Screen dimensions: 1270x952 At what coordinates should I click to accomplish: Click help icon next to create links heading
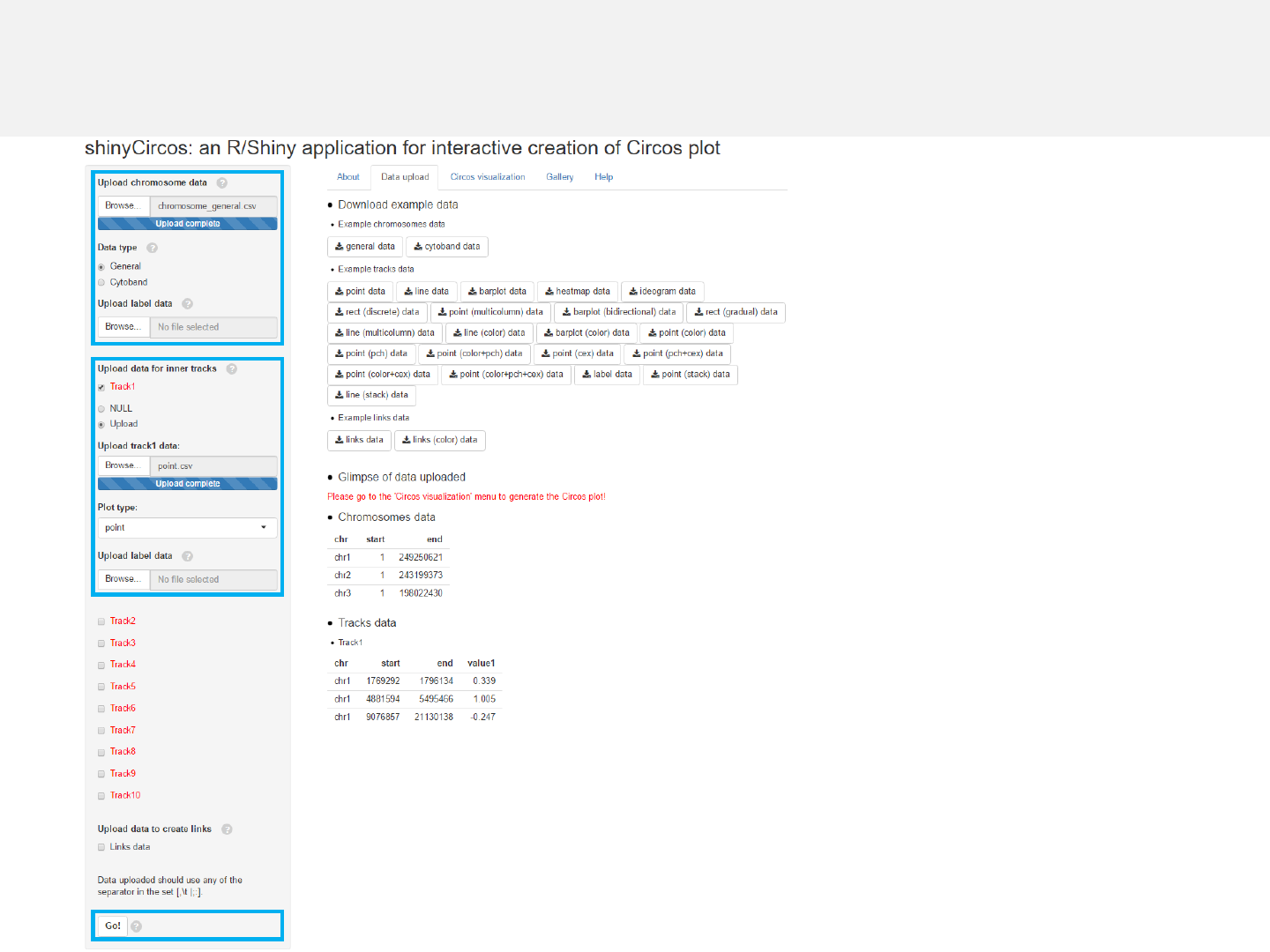click(x=227, y=829)
